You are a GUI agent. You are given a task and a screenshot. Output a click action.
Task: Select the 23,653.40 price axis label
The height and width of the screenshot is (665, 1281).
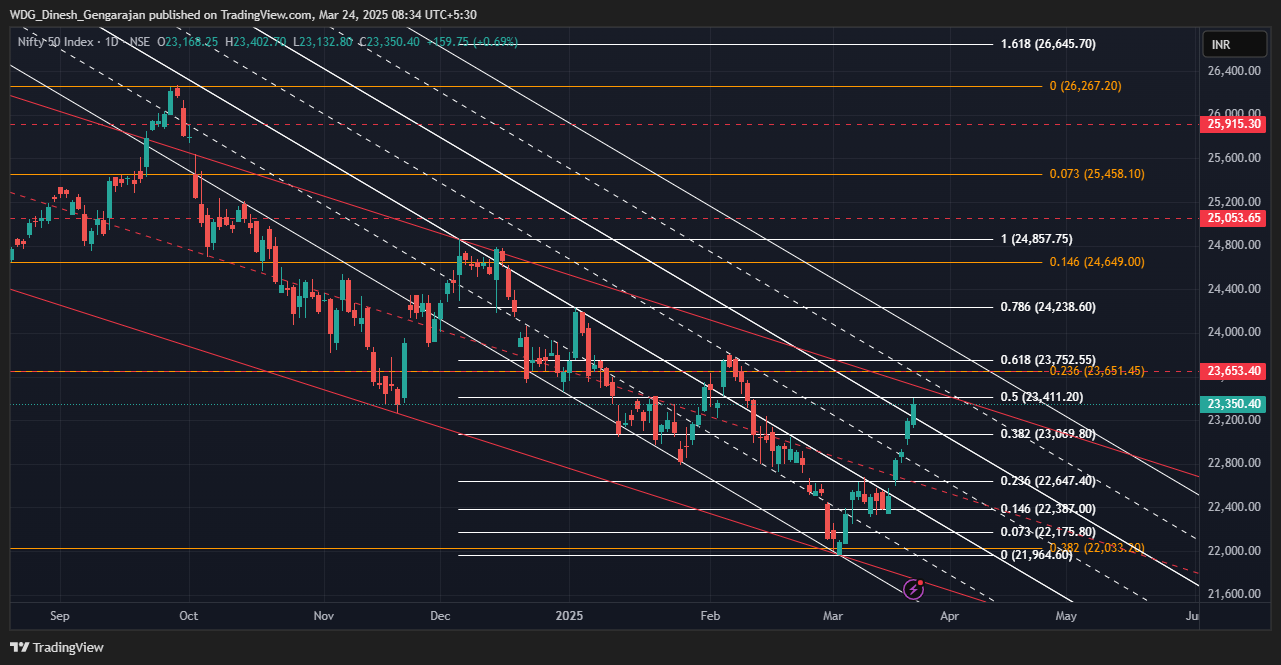point(1233,371)
